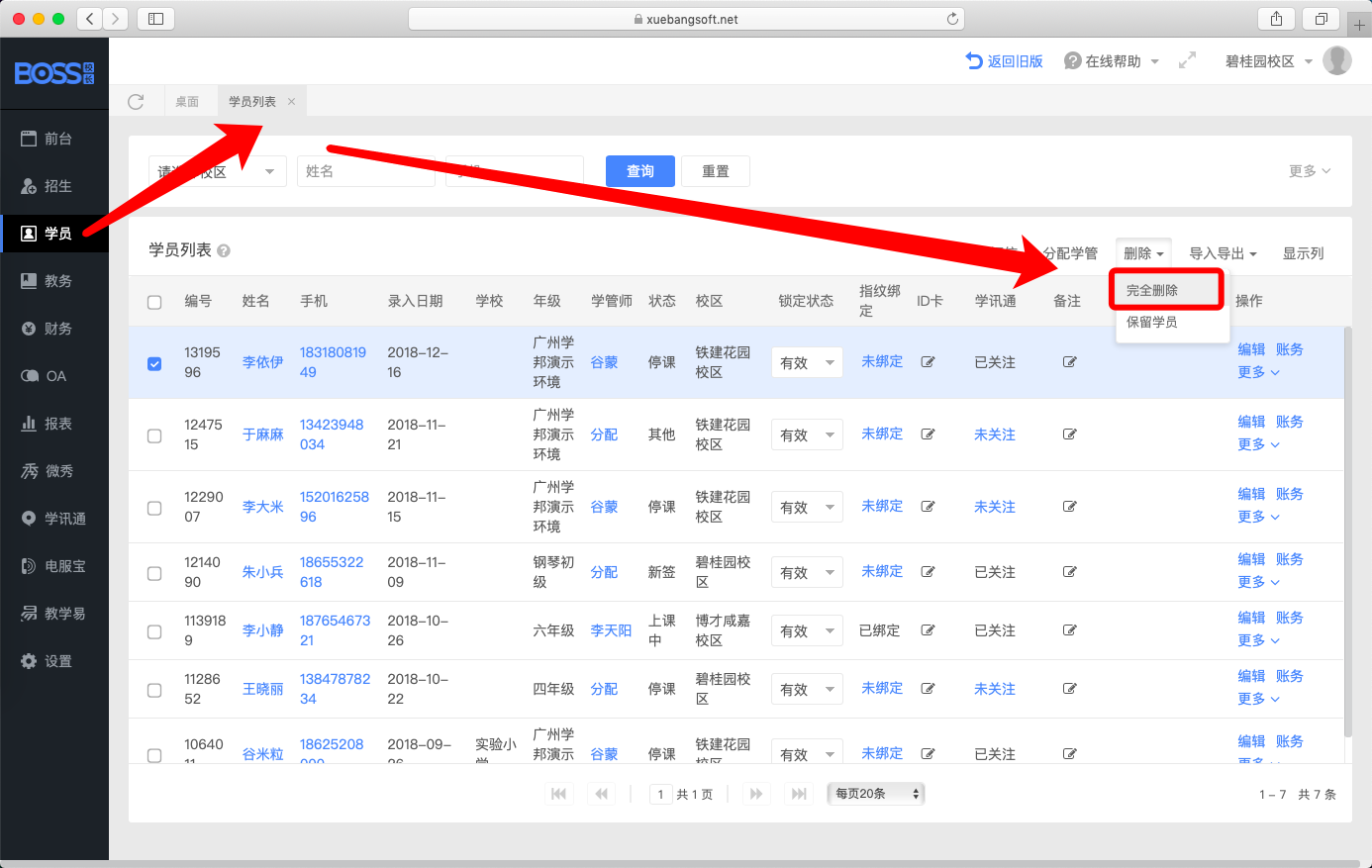Open the 设置 gear in sidebar

click(x=29, y=661)
